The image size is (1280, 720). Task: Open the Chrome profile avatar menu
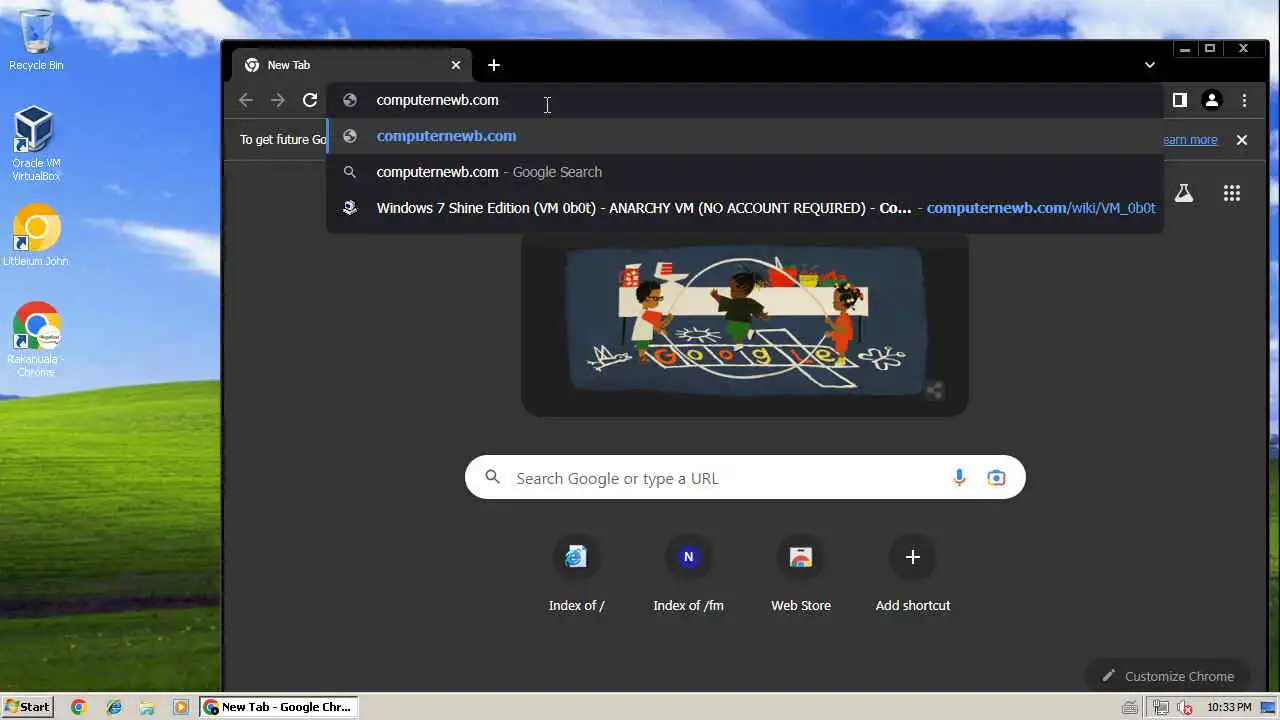coord(1212,100)
